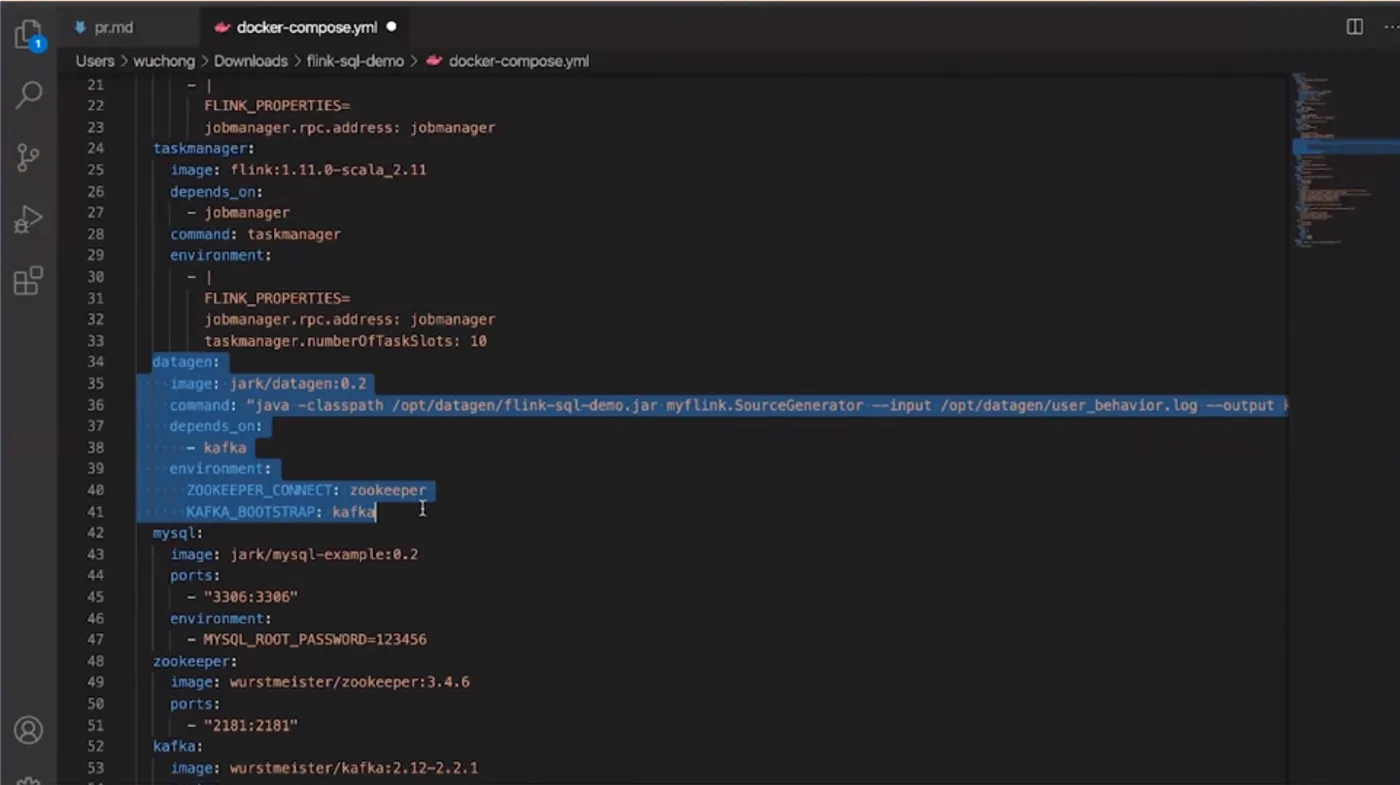Click 'taskmanager.numberOfTaskSlots: 10' text
The height and width of the screenshot is (785, 1400).
346,341
